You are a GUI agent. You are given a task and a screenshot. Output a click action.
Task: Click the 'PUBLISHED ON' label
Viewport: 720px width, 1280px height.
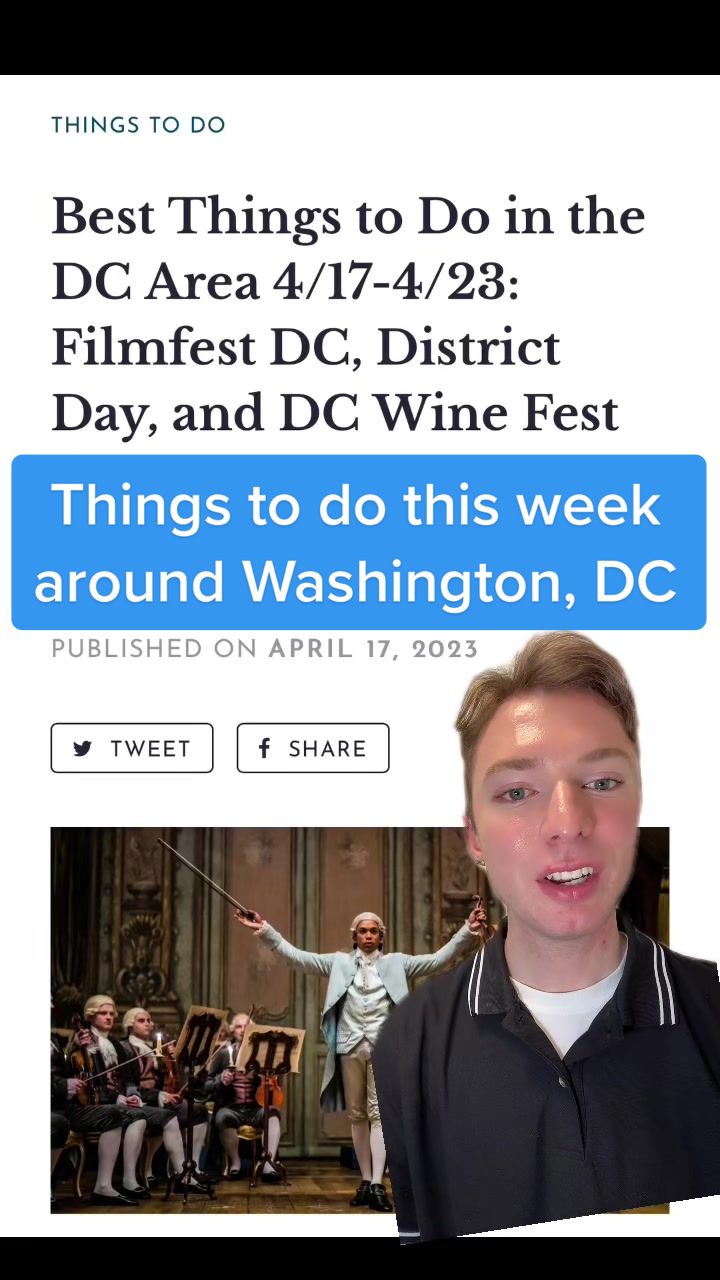coord(155,648)
